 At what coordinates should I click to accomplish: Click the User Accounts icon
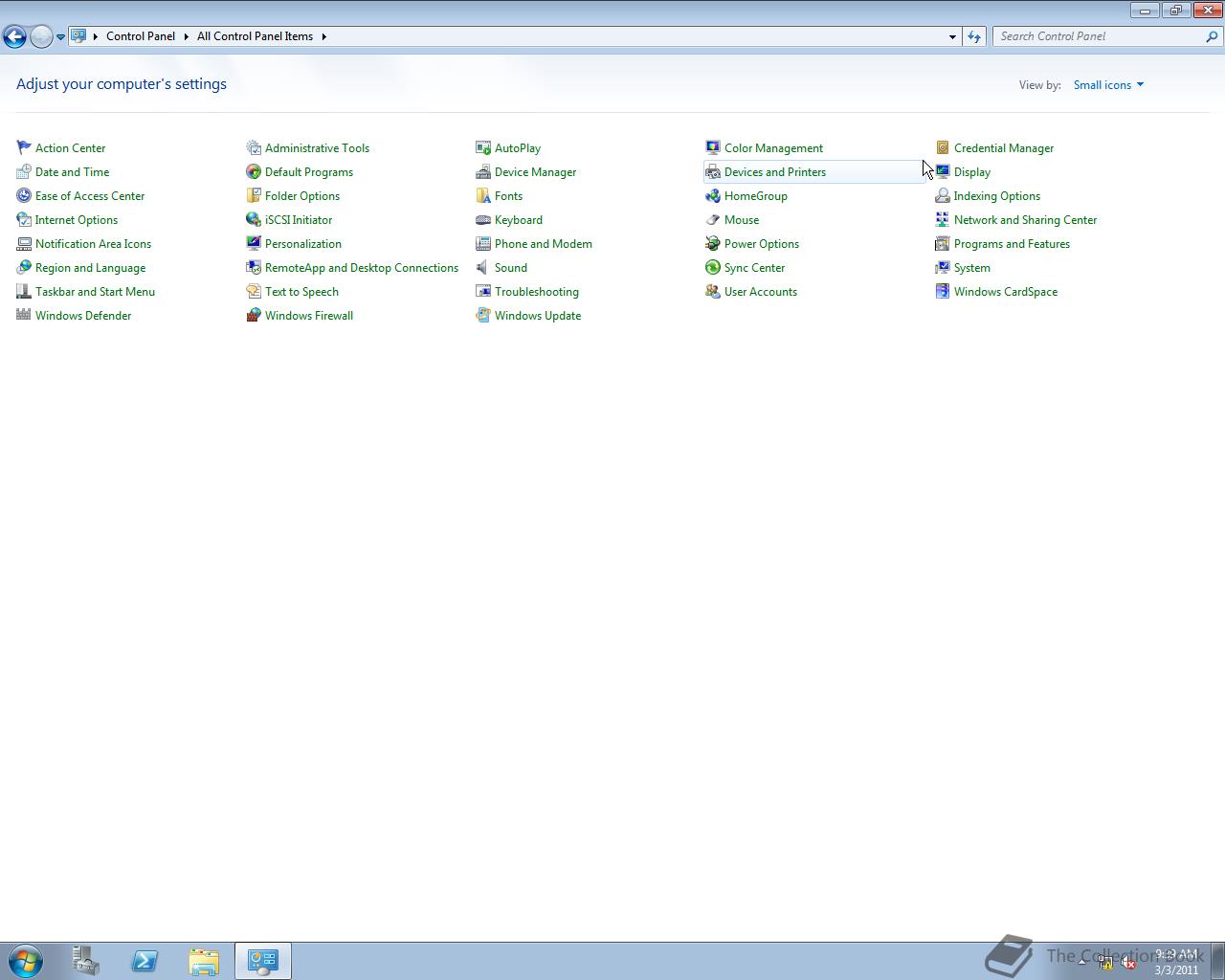[713, 291]
